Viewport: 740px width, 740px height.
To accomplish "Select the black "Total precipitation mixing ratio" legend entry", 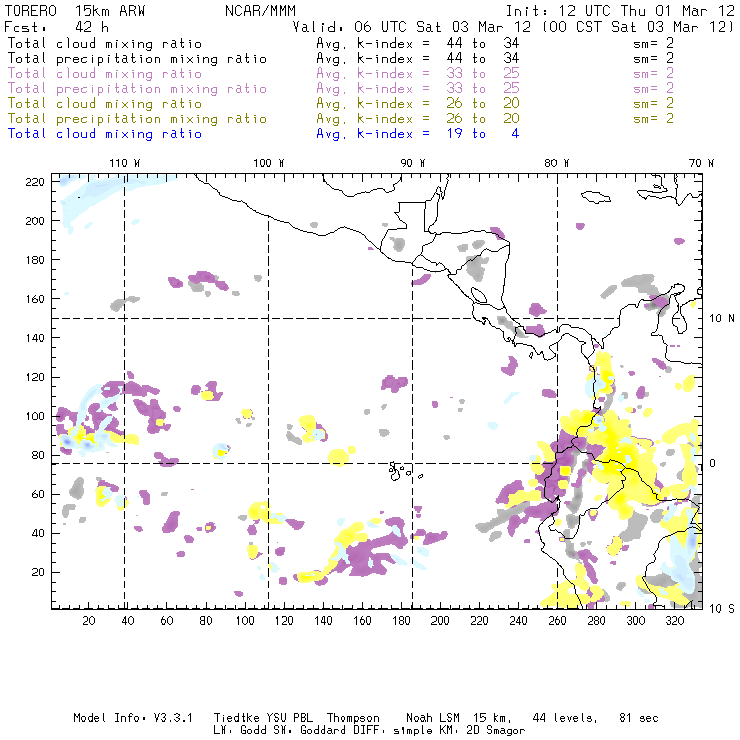I will pos(137,59).
